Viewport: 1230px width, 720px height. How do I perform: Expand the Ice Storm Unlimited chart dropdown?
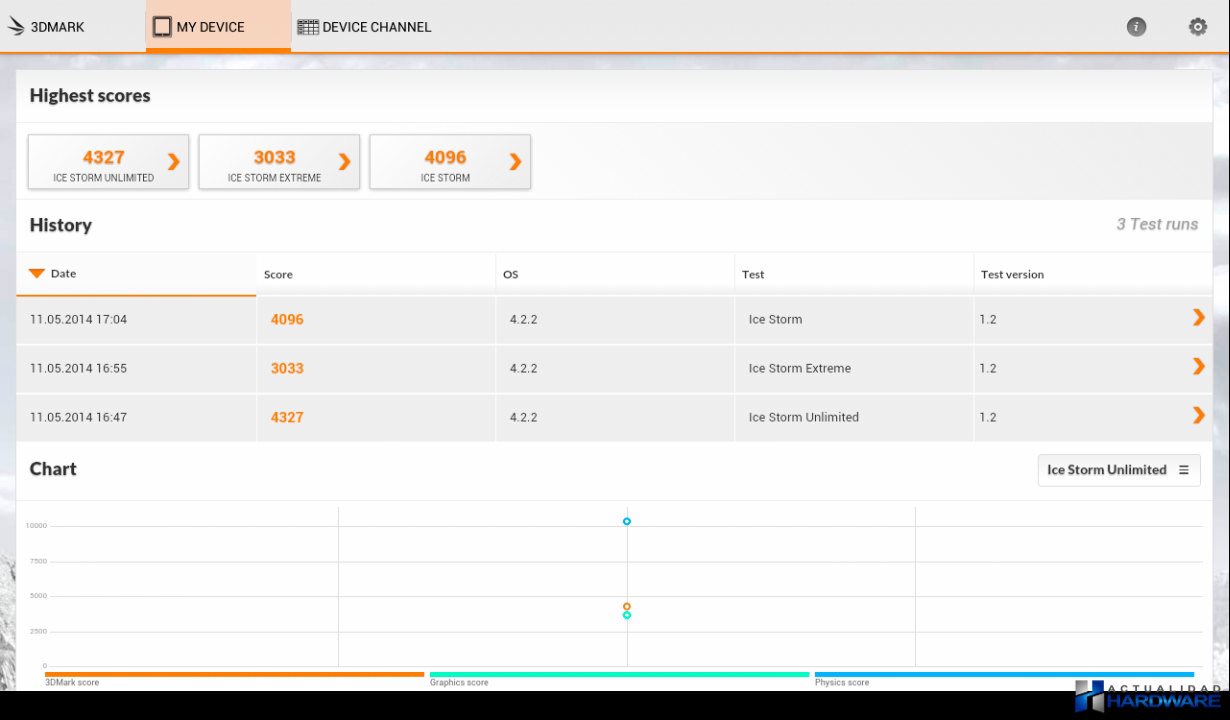coord(1118,470)
